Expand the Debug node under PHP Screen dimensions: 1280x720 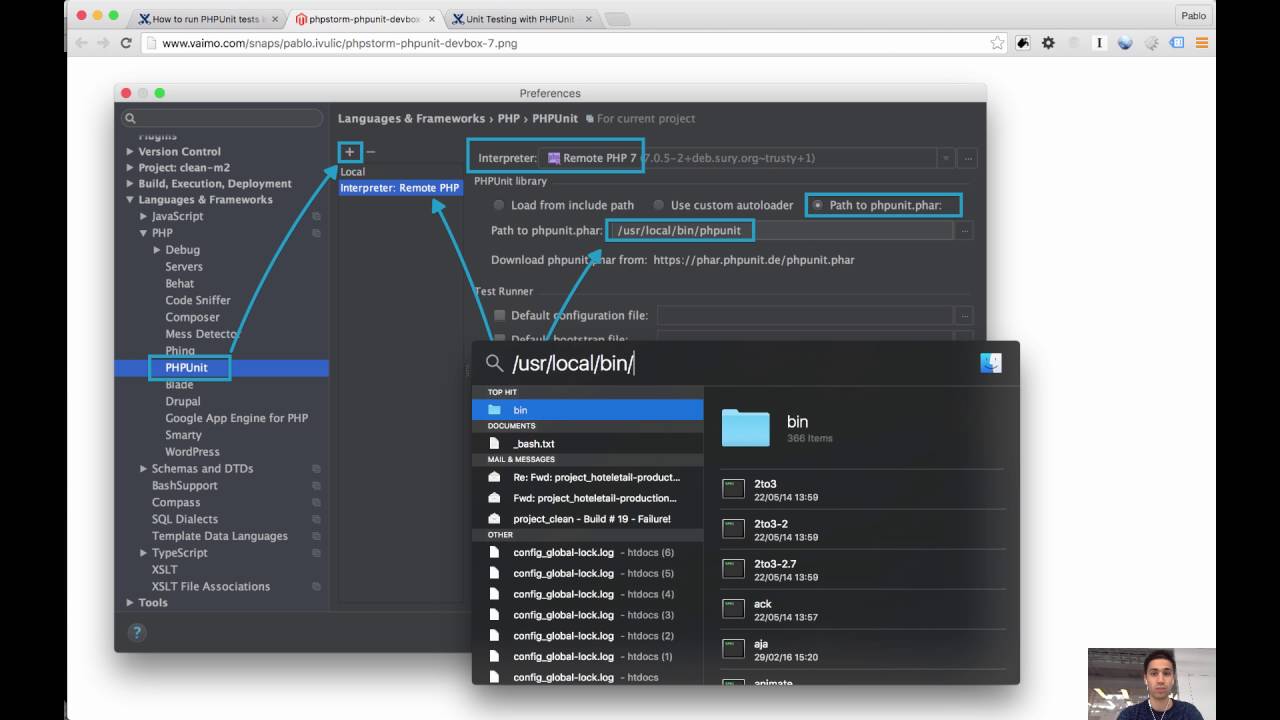tap(157, 250)
